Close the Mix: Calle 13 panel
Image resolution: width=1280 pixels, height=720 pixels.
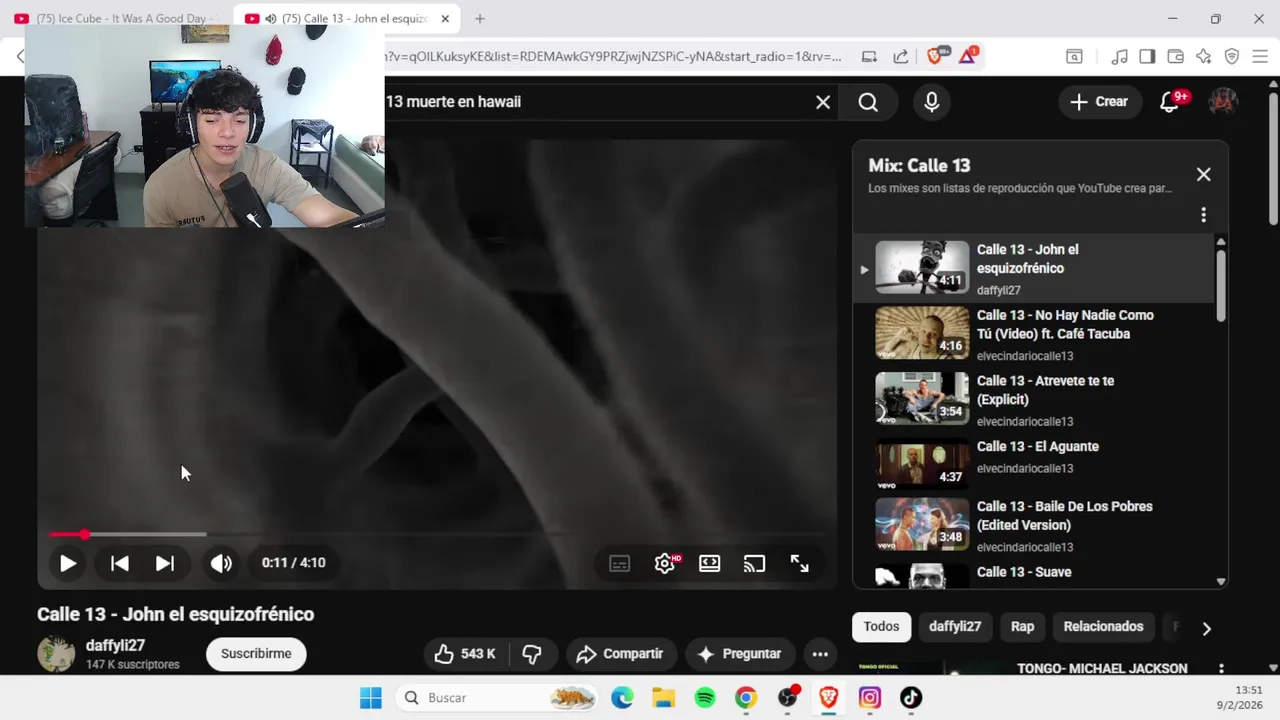1204,174
